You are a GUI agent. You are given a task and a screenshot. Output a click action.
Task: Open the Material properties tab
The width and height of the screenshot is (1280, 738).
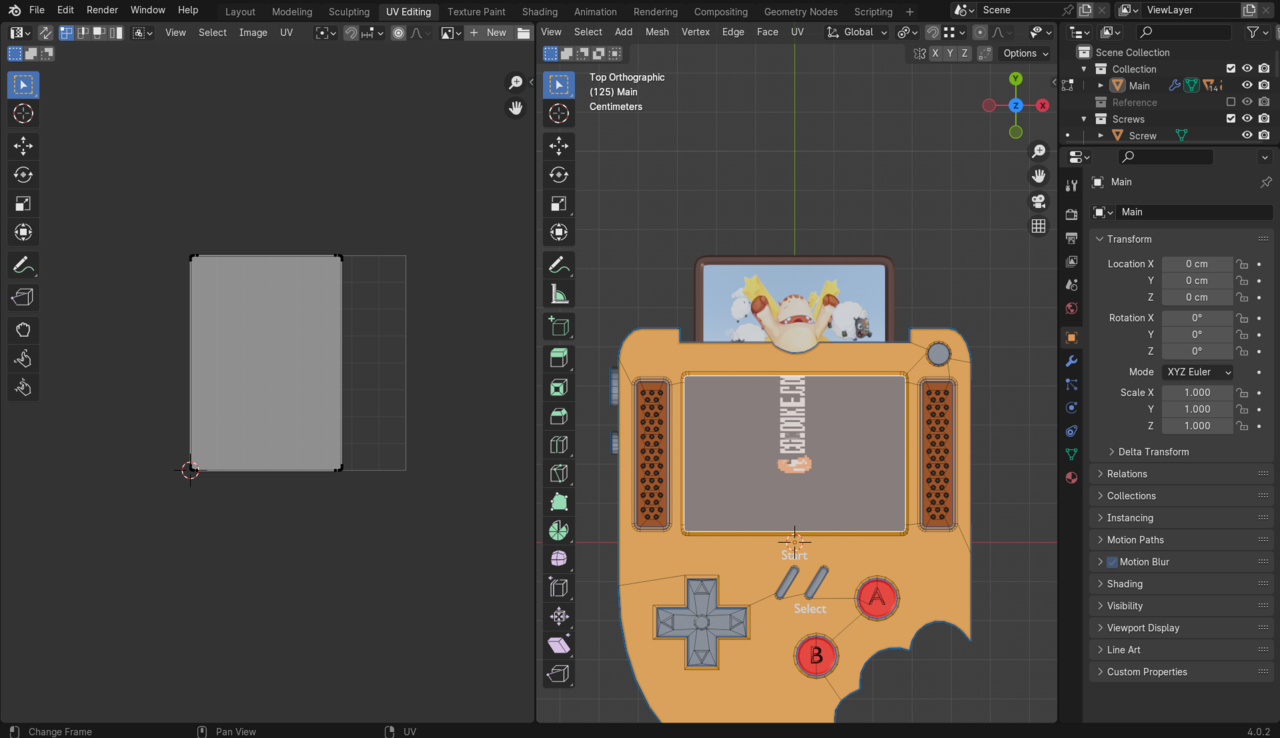(1071, 477)
